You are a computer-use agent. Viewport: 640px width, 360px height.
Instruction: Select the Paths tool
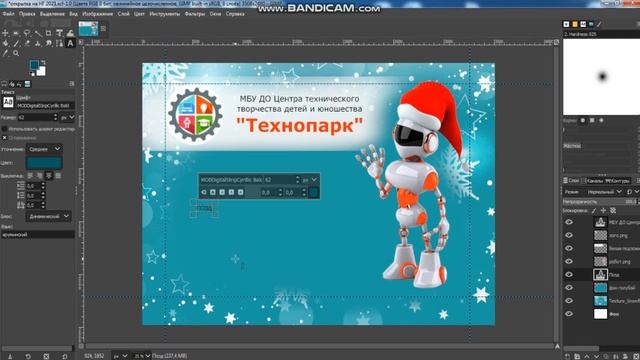pyautogui.click(x=59, y=43)
